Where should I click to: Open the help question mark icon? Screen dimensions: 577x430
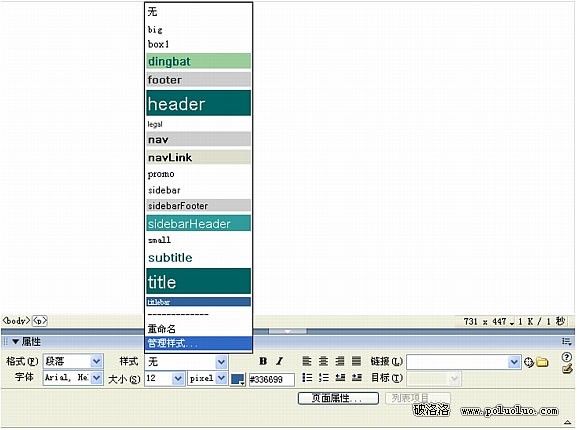567,357
